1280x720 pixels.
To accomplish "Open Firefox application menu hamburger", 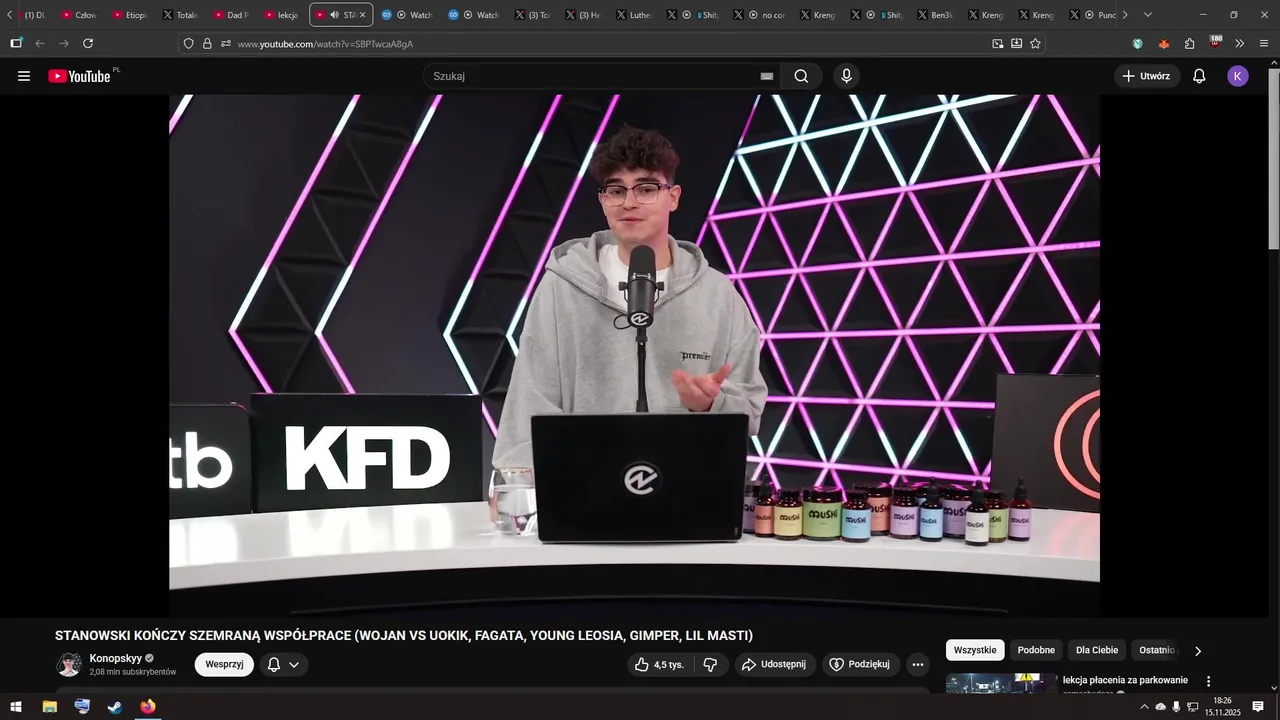I will click(1264, 43).
